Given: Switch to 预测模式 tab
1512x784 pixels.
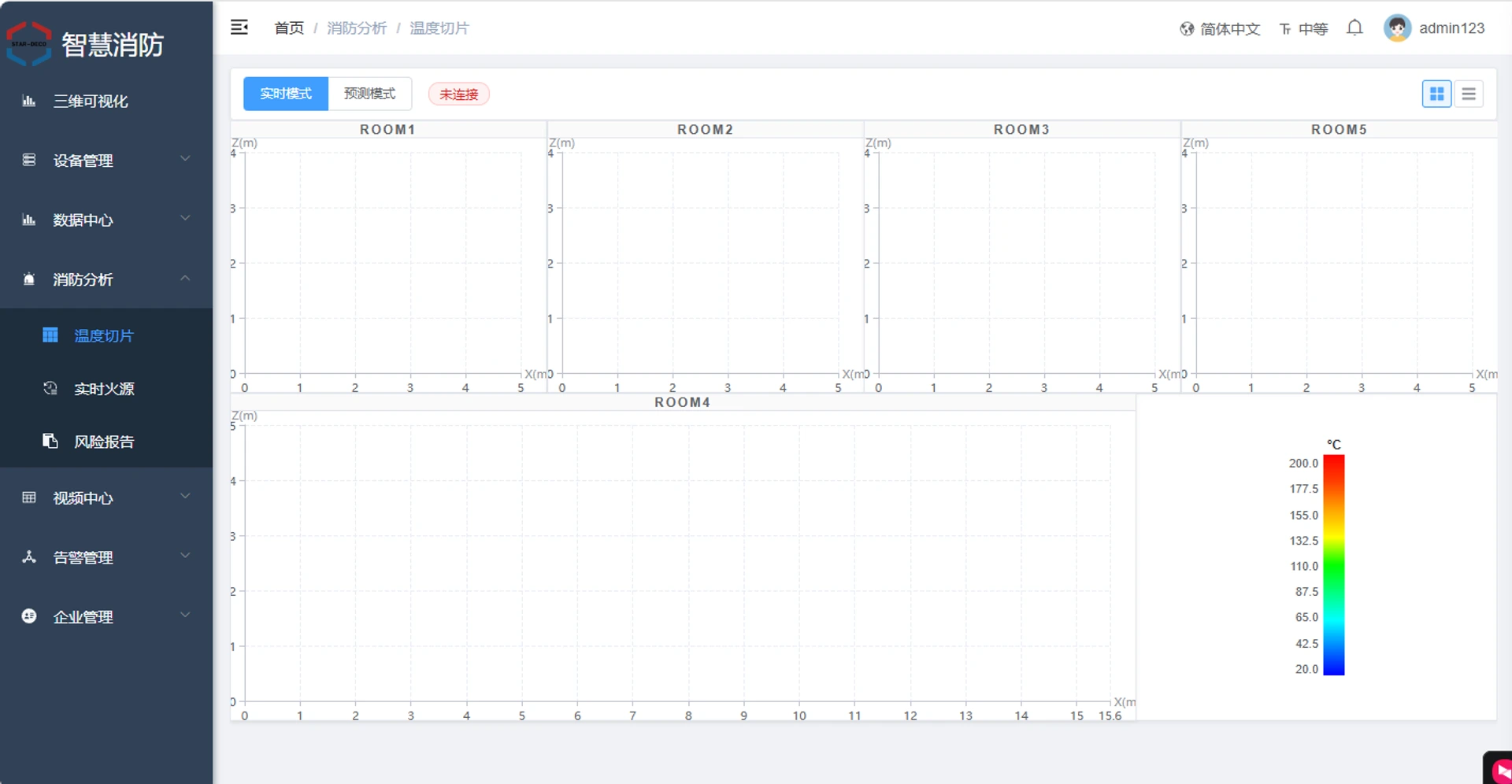Looking at the screenshot, I should coord(369,94).
